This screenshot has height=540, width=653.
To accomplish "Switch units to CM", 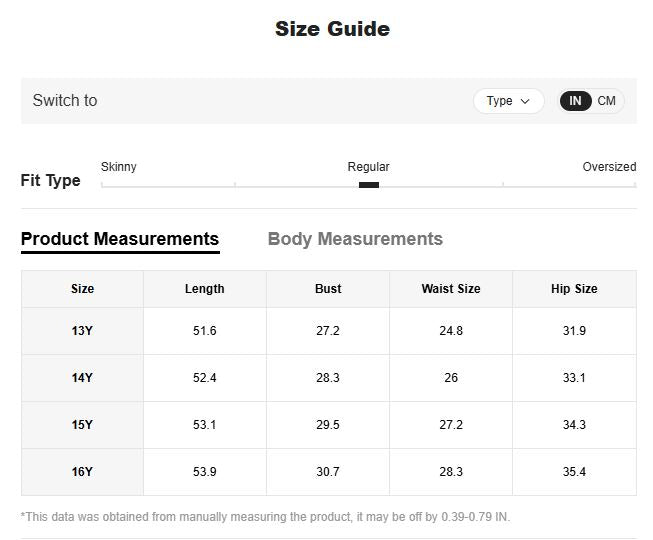I will point(606,101).
